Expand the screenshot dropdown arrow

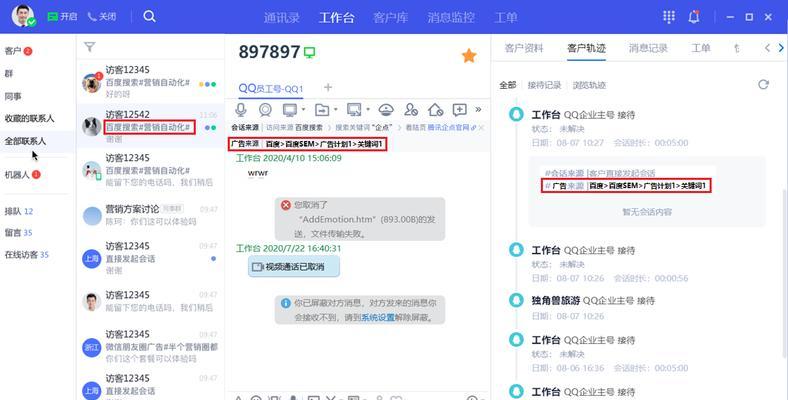pos(367,110)
